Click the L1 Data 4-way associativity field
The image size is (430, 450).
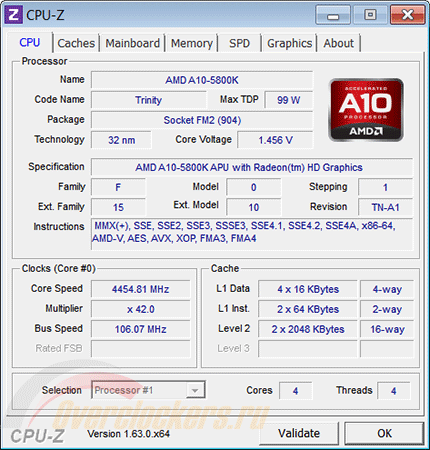(387, 289)
